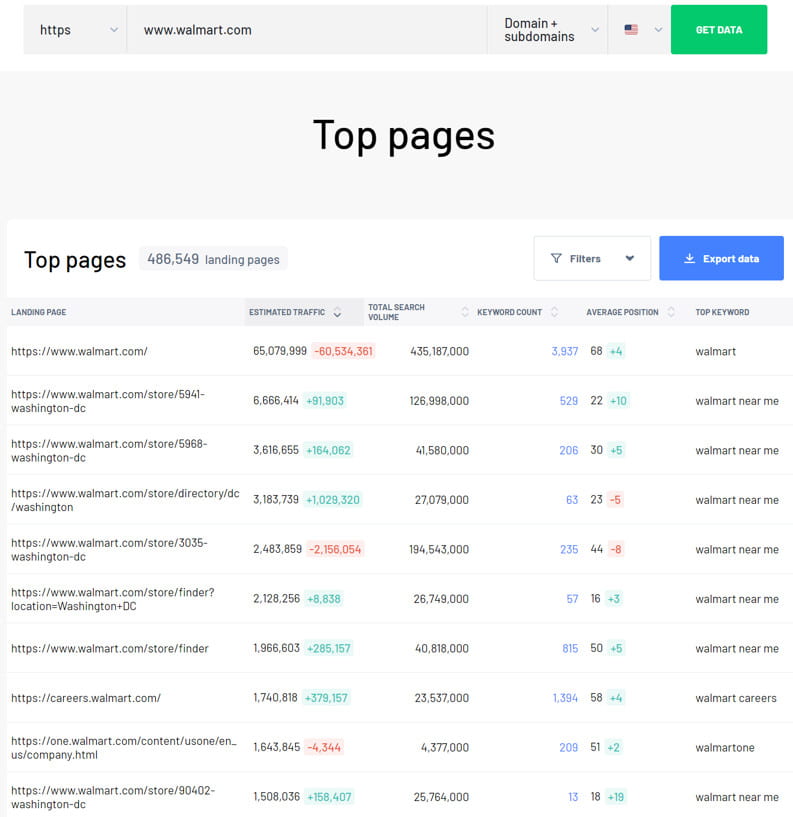The image size is (793, 817).
Task: Click search volume 435,187,000
Action: [439, 351]
